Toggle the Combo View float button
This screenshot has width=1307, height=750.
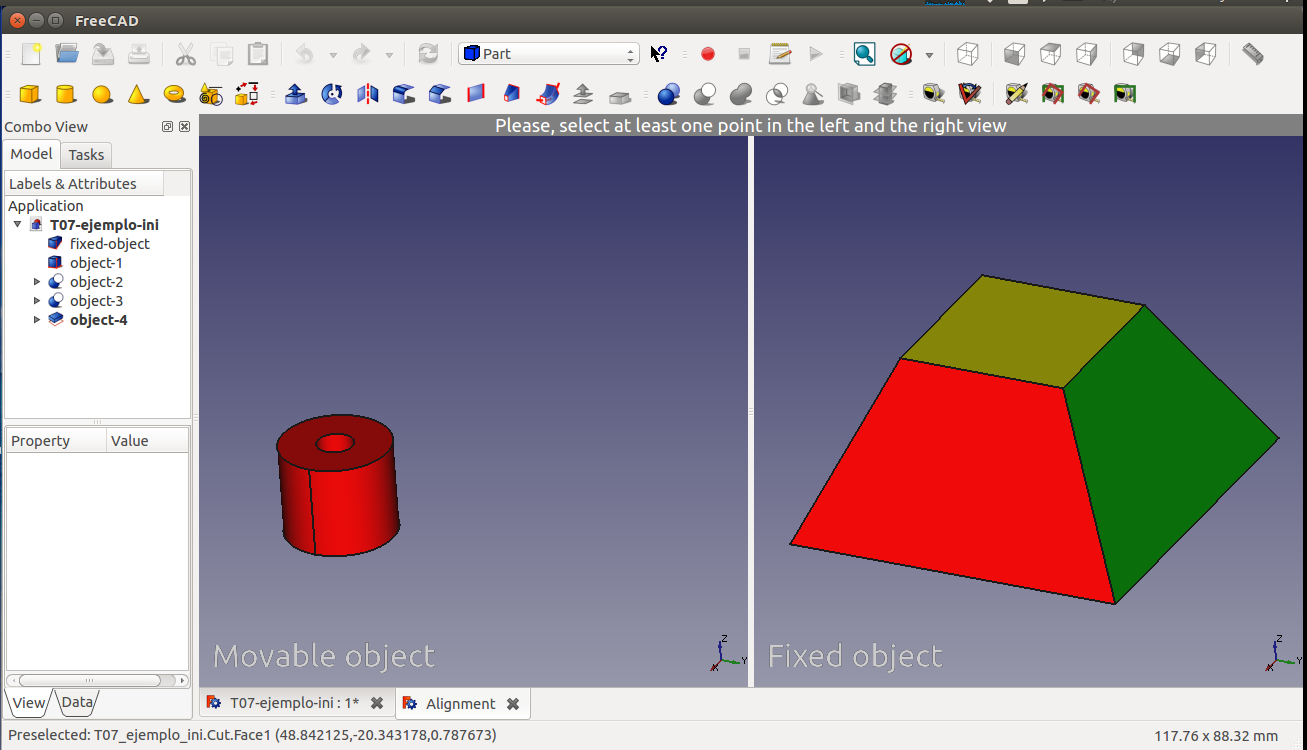168,127
